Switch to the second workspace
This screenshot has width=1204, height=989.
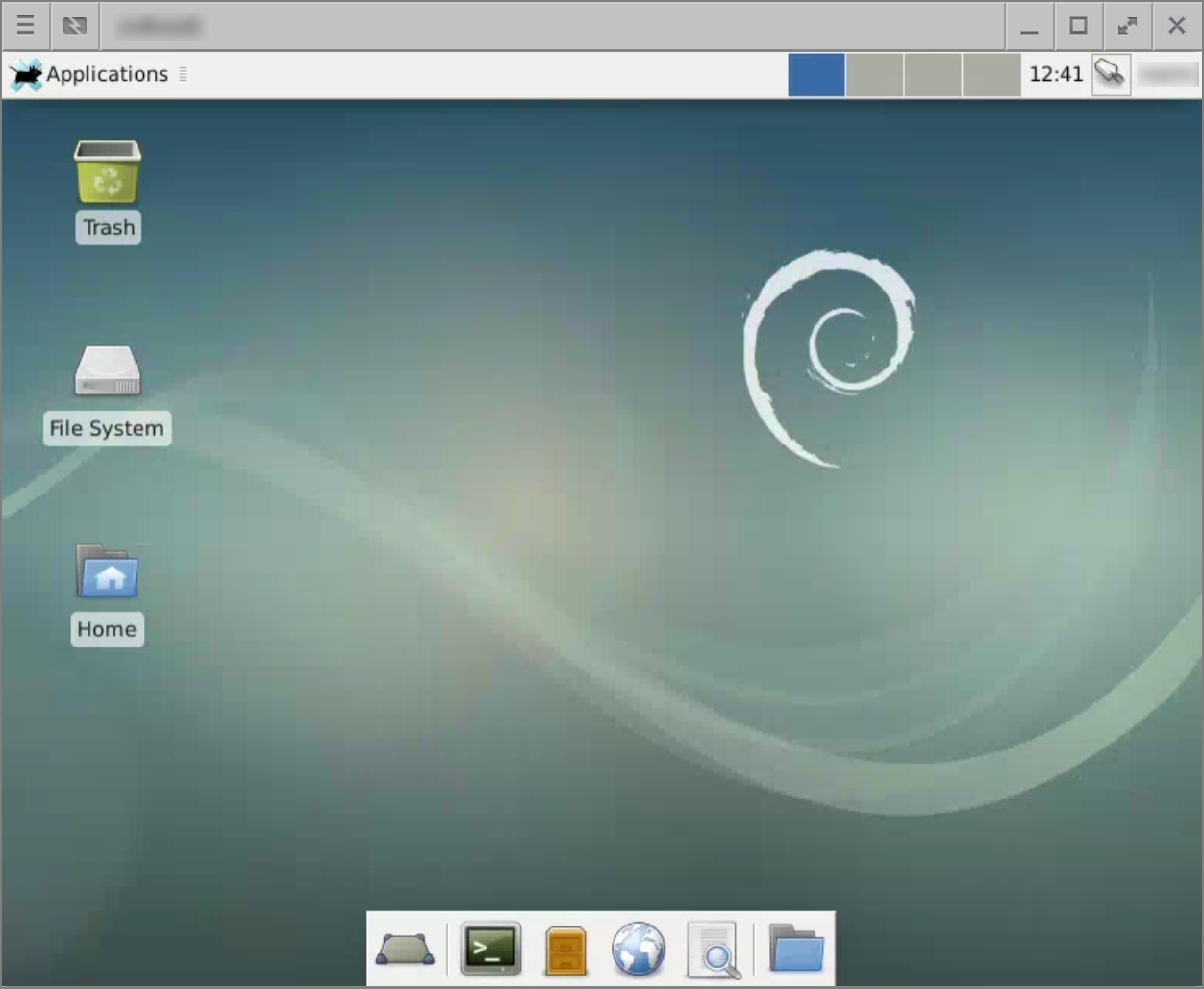[x=874, y=74]
